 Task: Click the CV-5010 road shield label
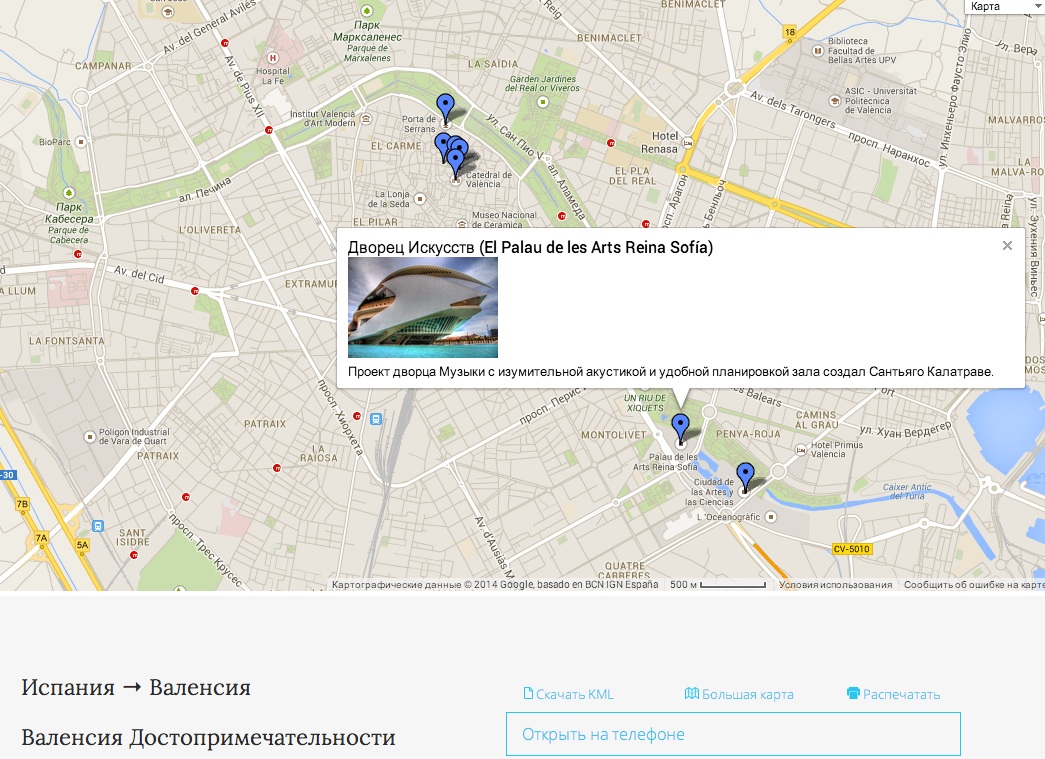pyautogui.click(x=852, y=549)
